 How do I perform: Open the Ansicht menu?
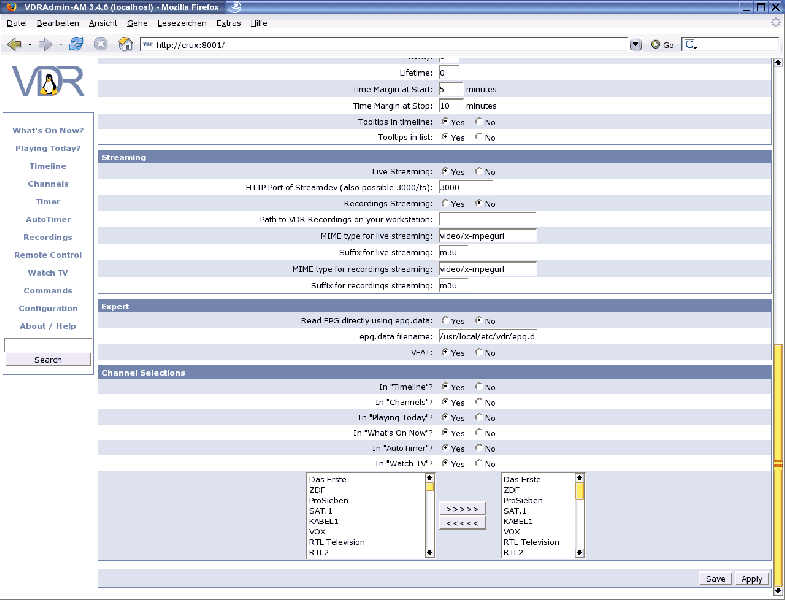point(103,22)
